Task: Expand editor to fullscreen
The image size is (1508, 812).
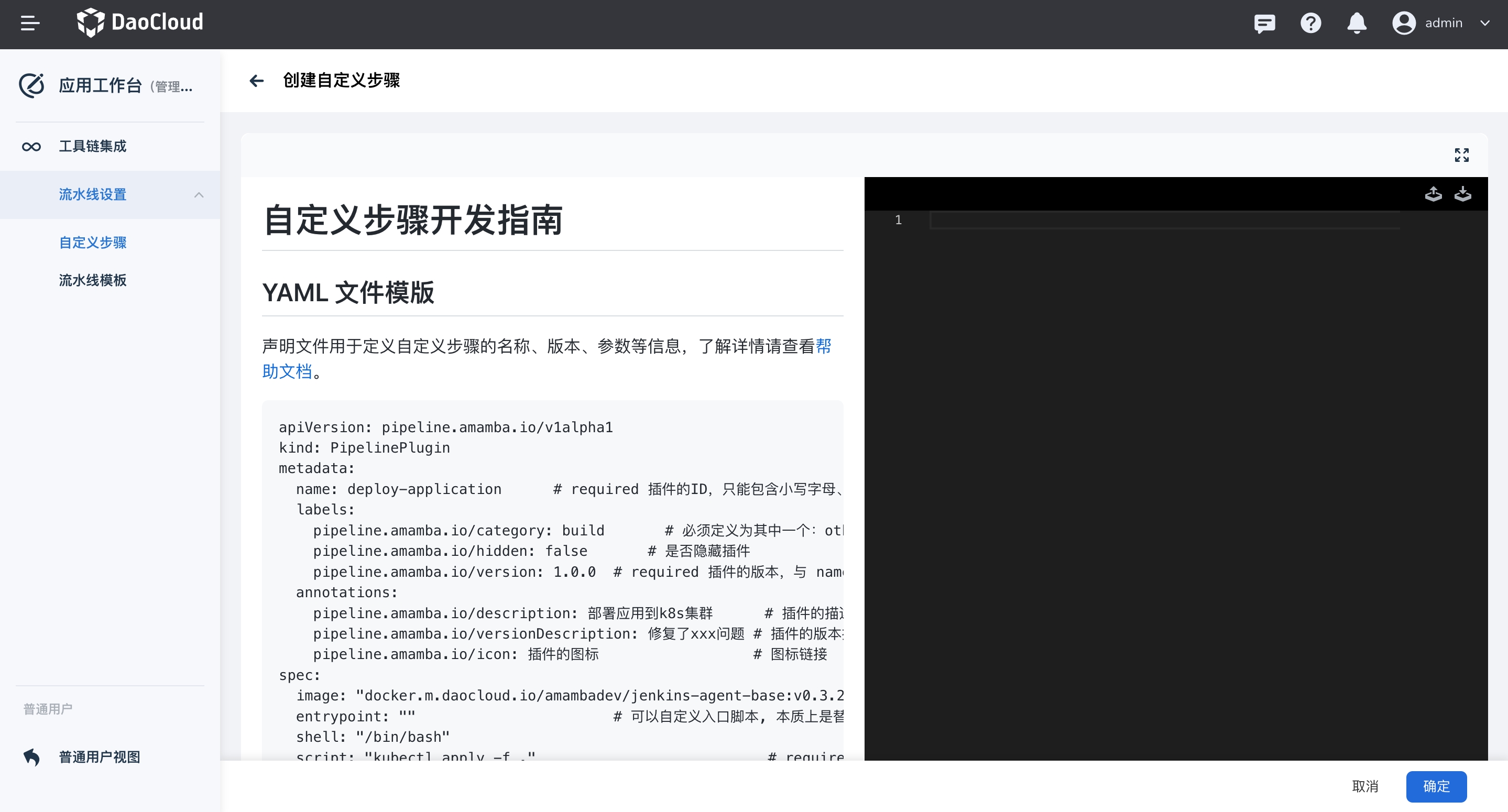Action: click(1461, 155)
